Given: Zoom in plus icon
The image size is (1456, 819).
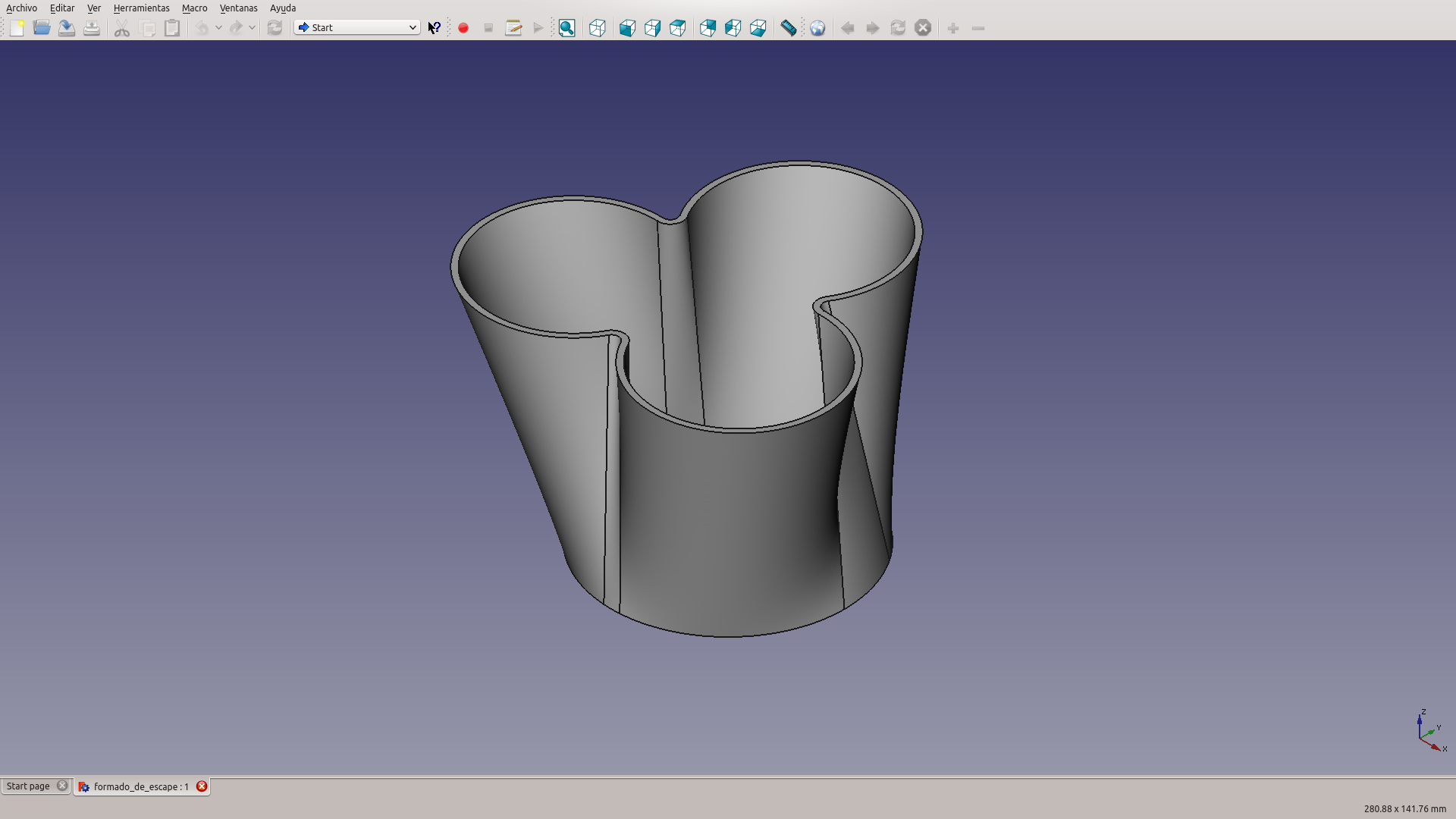Looking at the screenshot, I should pos(953,28).
